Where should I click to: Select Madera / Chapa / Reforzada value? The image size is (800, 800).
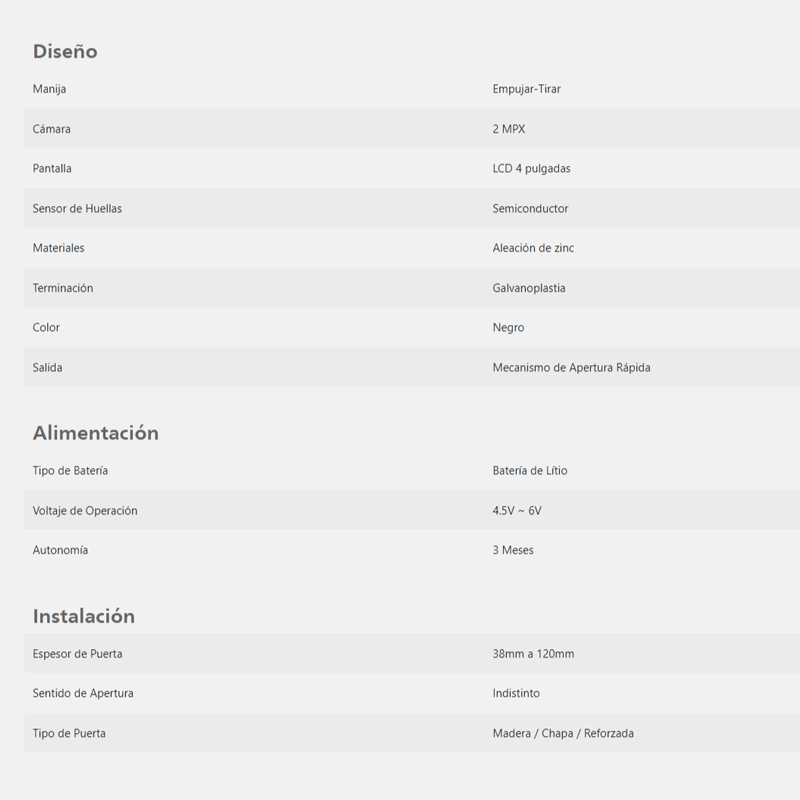pyautogui.click(x=563, y=733)
